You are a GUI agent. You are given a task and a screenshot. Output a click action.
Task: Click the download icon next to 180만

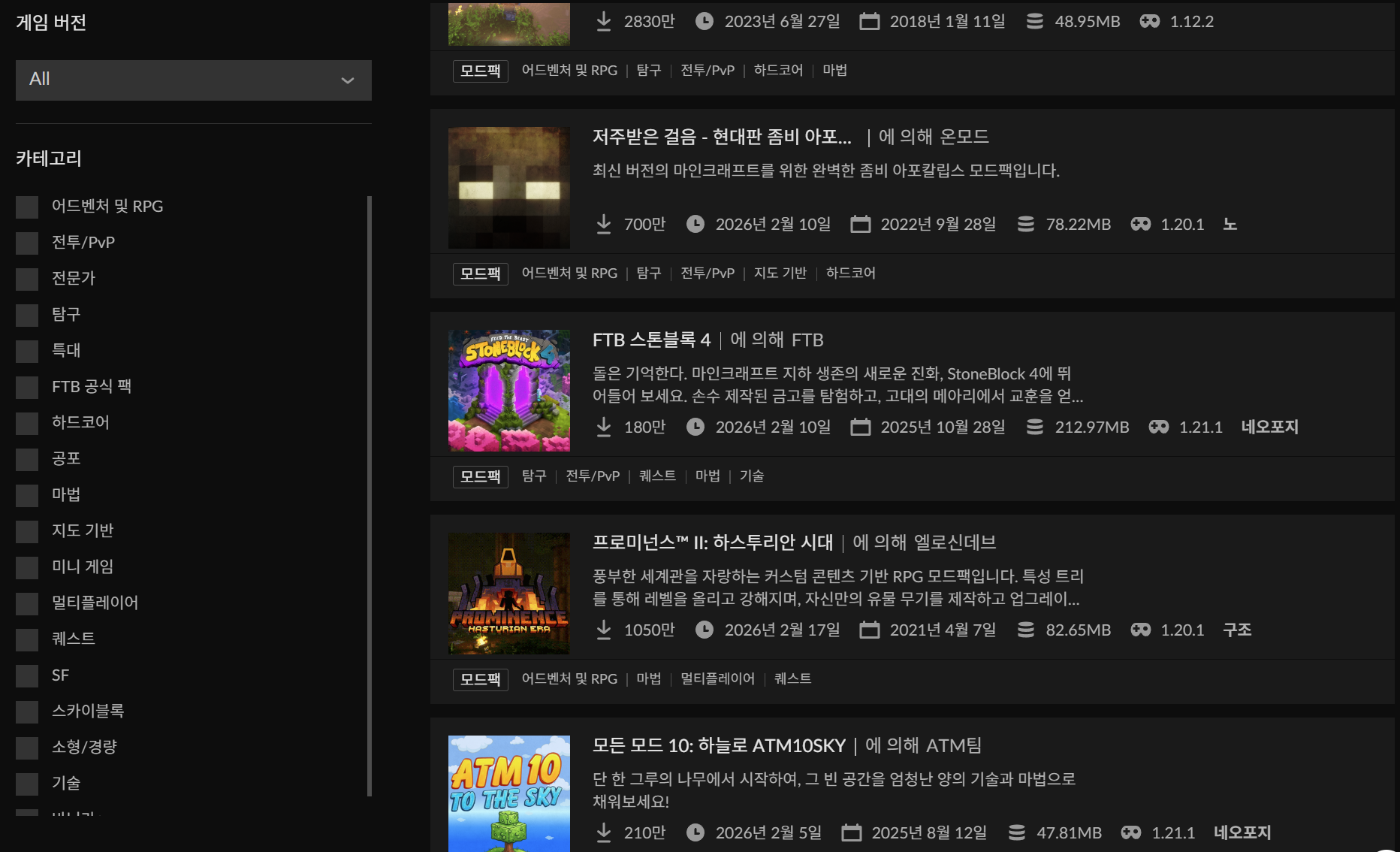pyautogui.click(x=604, y=428)
